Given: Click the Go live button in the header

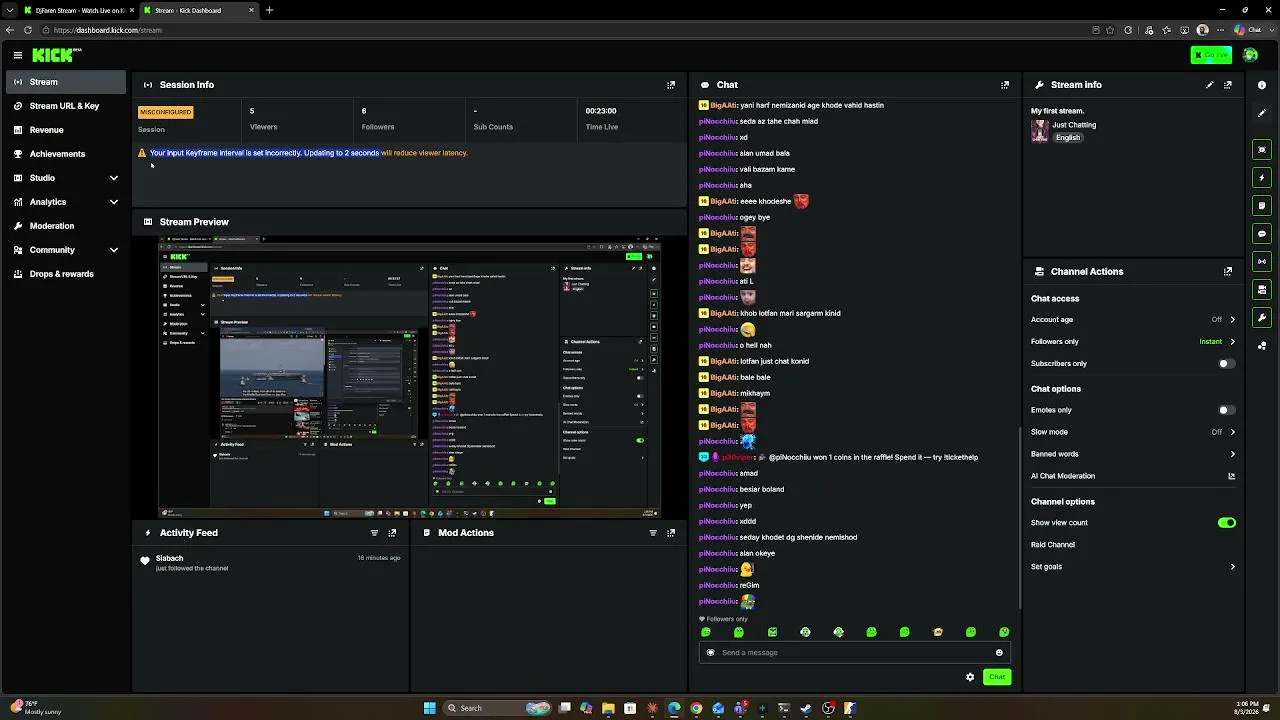Looking at the screenshot, I should (1211, 55).
